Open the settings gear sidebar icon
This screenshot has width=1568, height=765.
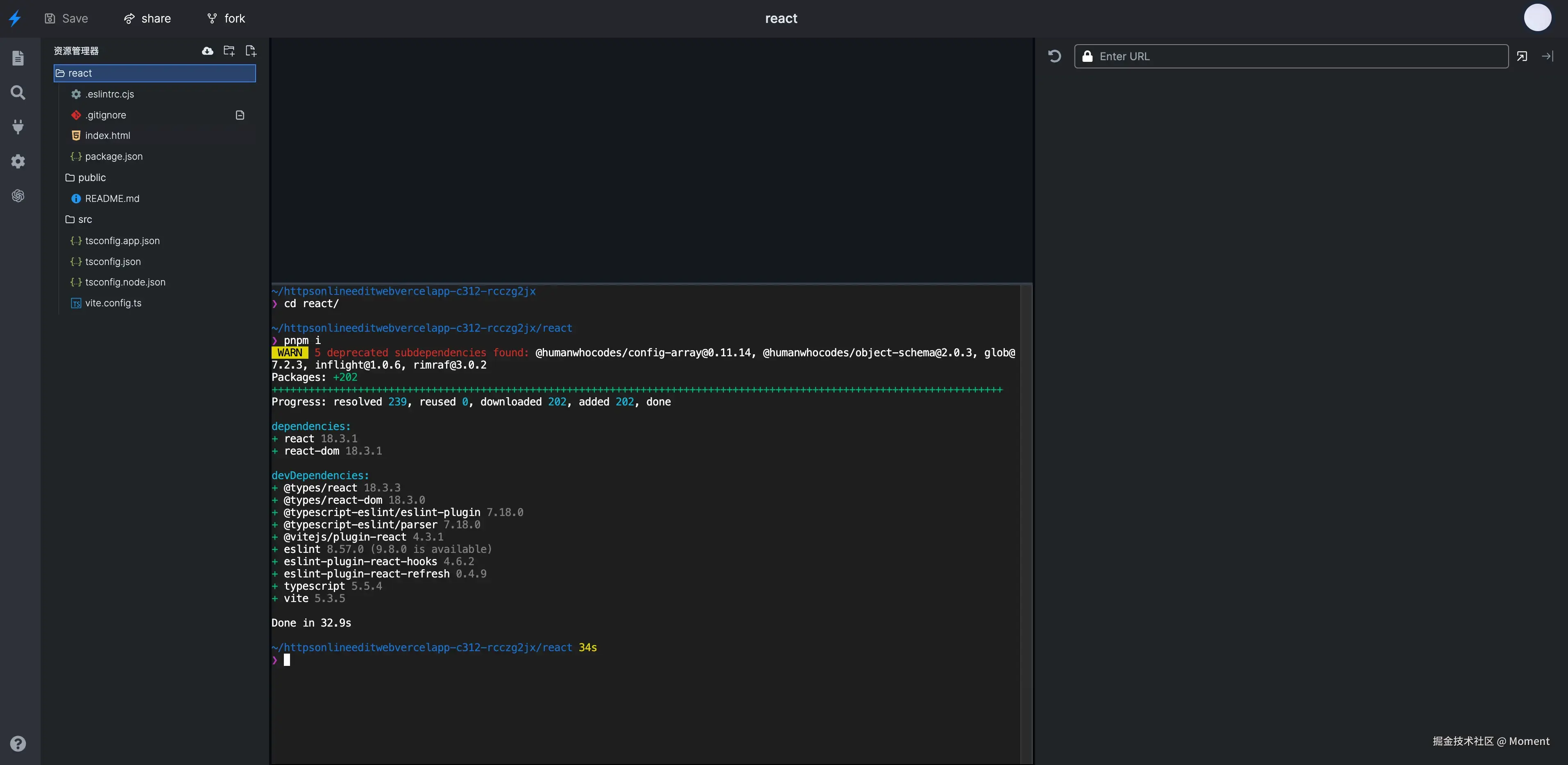pos(18,161)
